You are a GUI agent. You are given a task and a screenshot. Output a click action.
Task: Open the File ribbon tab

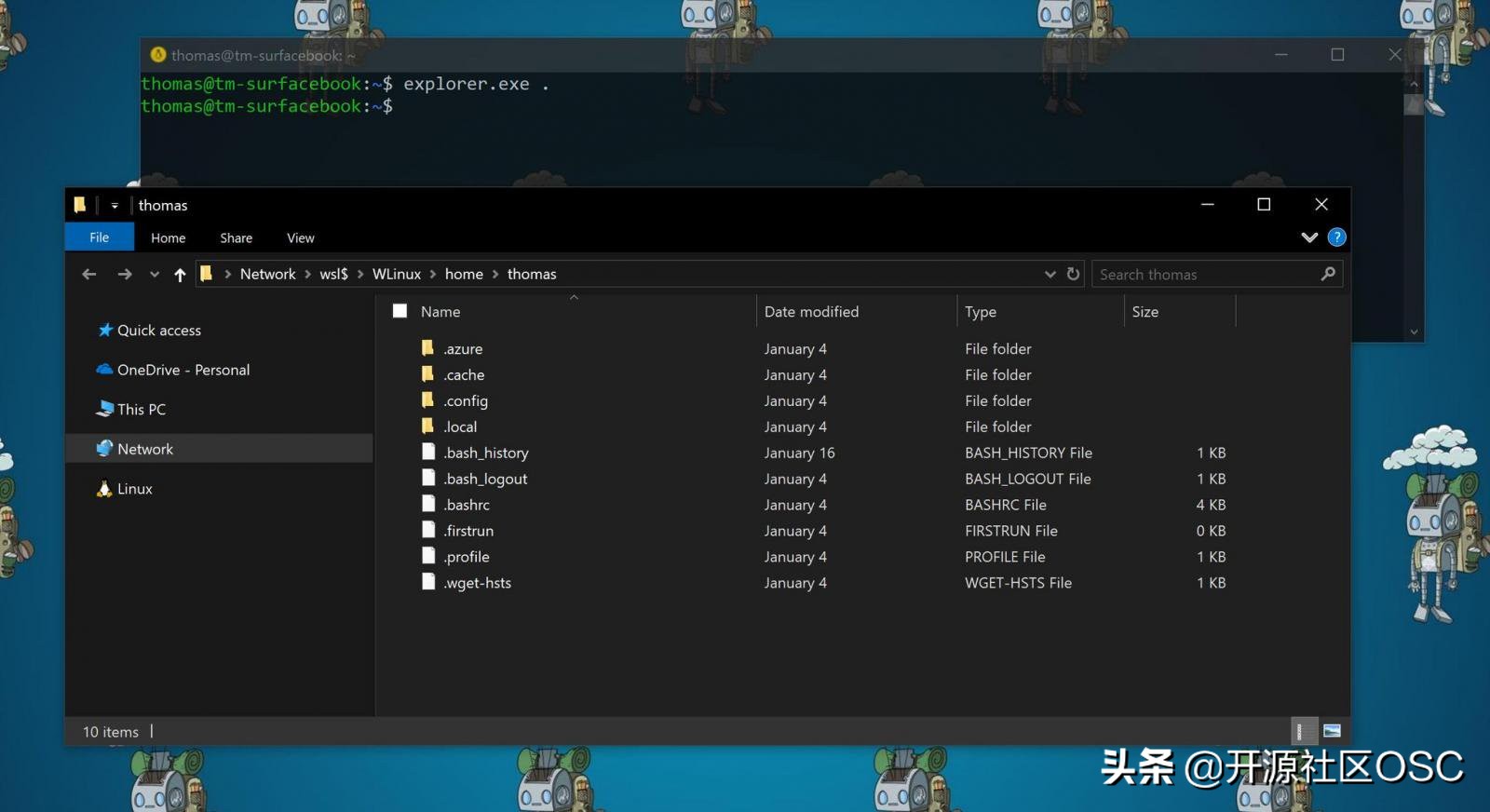[99, 237]
